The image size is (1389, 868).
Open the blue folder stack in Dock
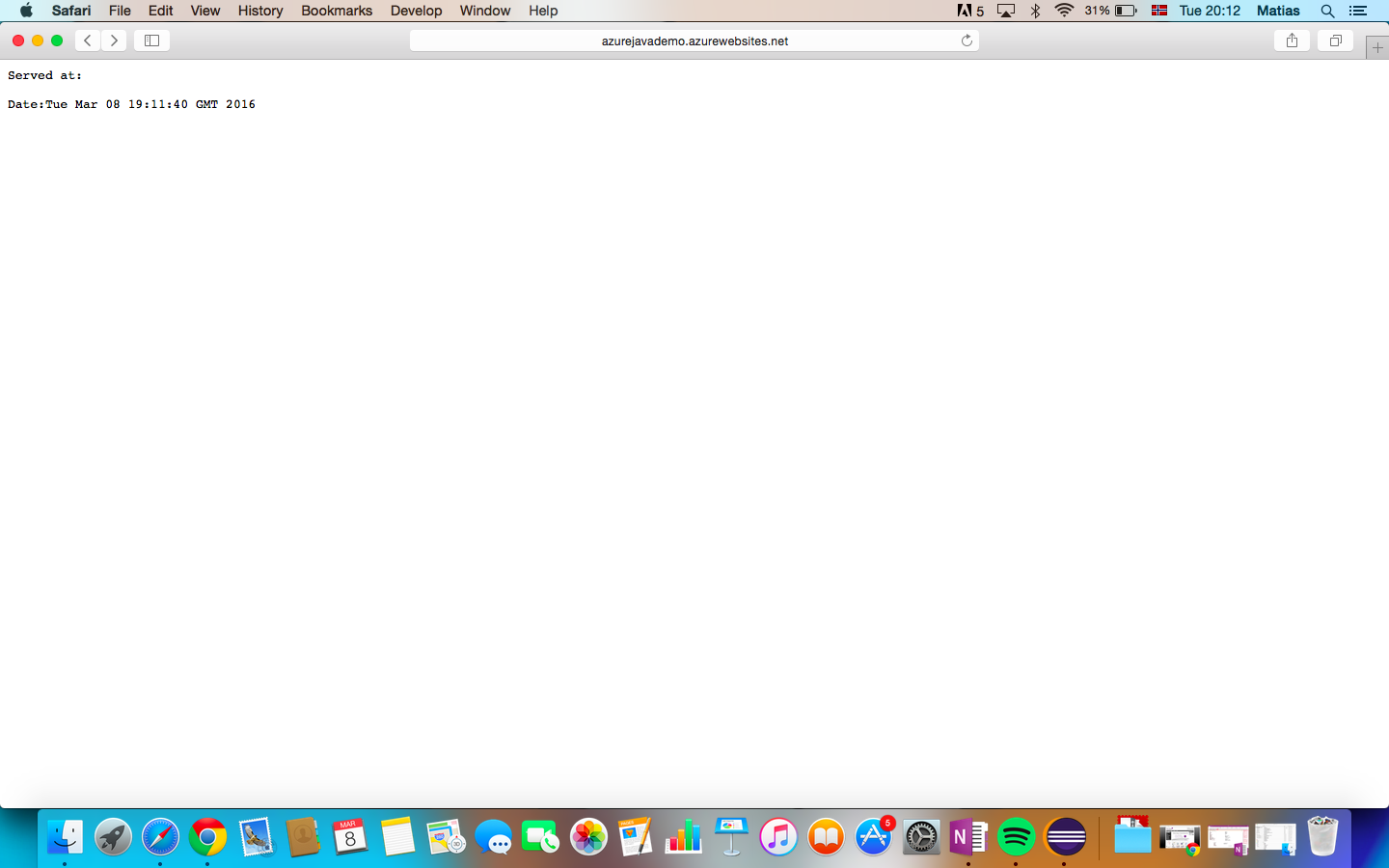coord(1132,836)
